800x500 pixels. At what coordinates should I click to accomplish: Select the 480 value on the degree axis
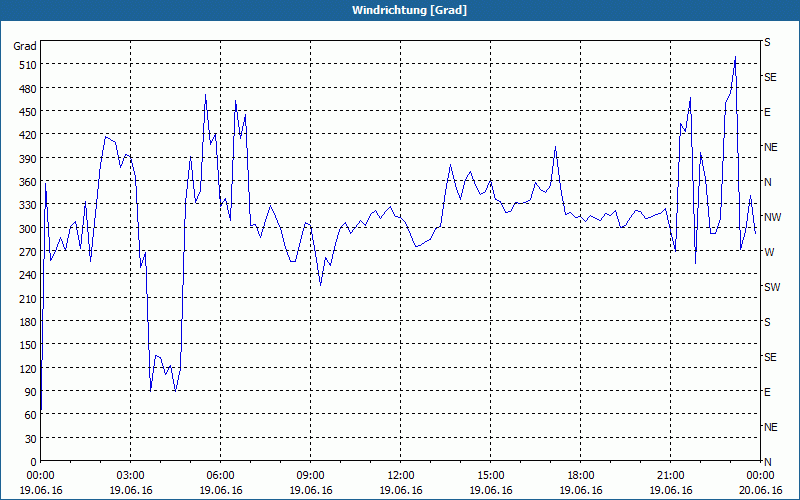pos(28,89)
